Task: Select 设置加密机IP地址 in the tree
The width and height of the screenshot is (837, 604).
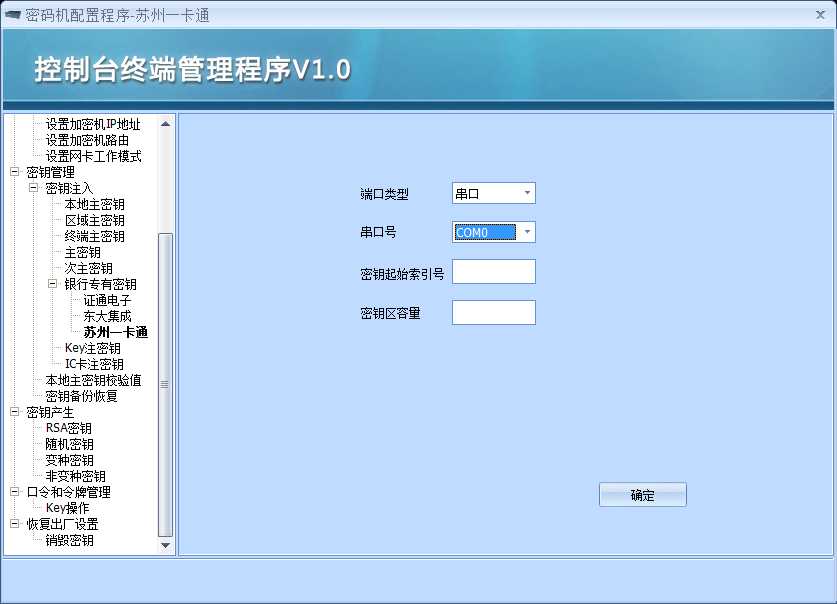Action: (x=93, y=124)
